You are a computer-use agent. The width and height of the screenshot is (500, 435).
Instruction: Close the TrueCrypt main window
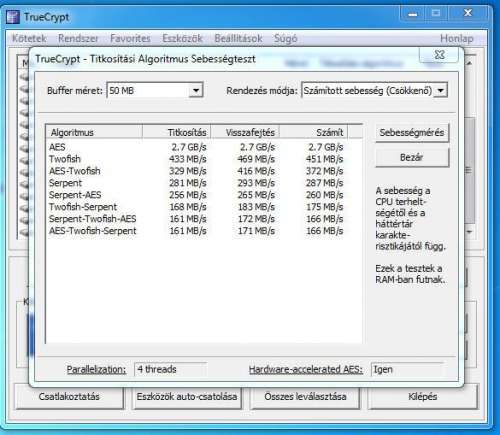(468, 14)
